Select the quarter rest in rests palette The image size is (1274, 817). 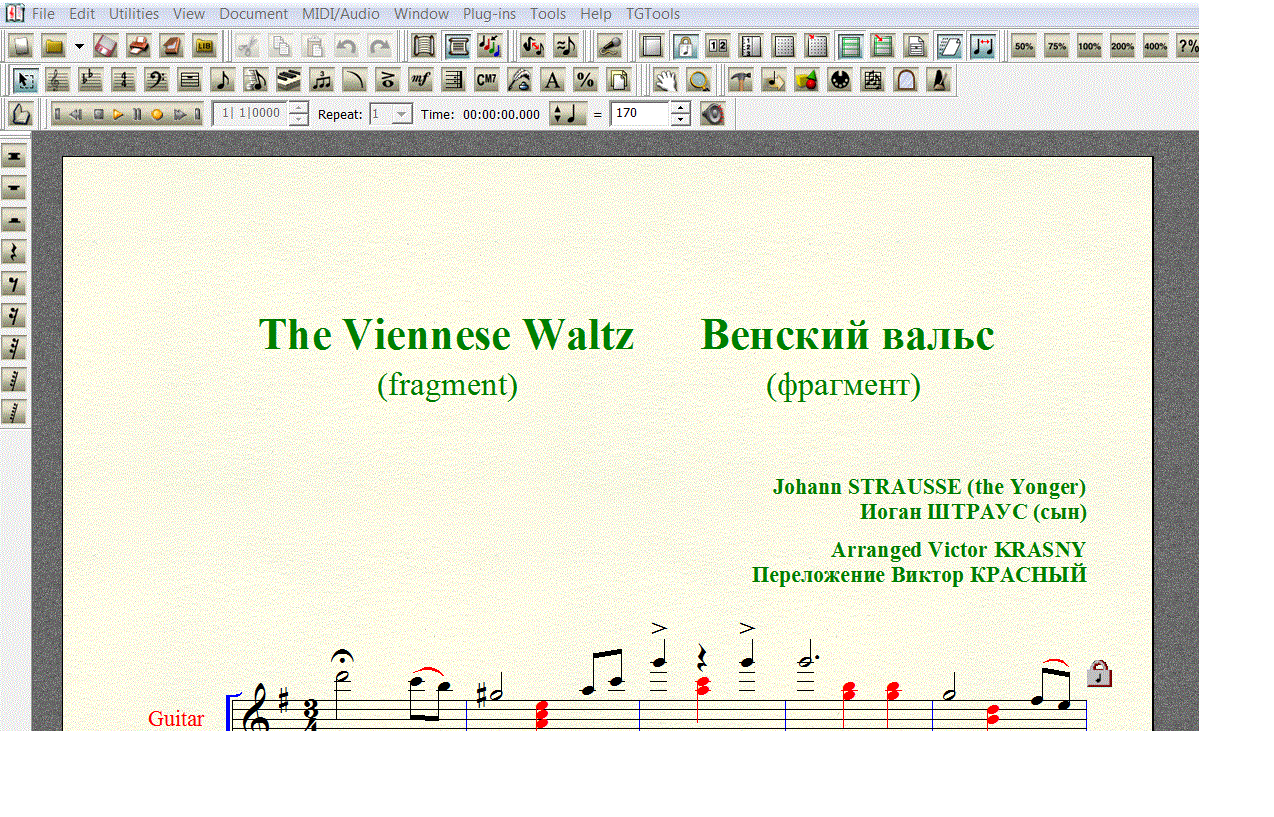(x=14, y=252)
